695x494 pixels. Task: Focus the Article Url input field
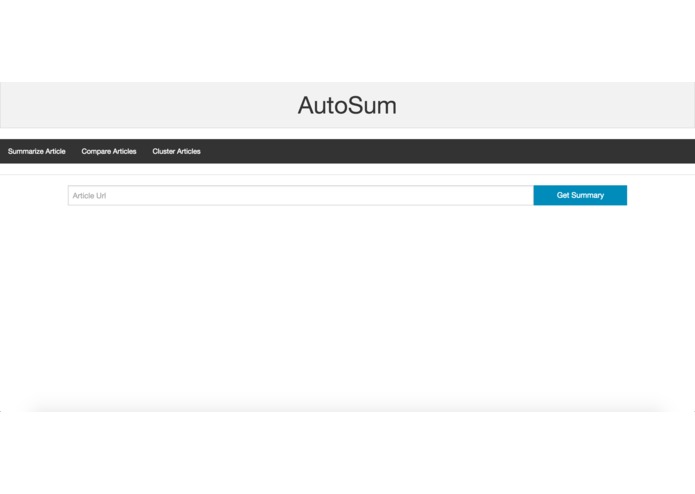[301, 195]
